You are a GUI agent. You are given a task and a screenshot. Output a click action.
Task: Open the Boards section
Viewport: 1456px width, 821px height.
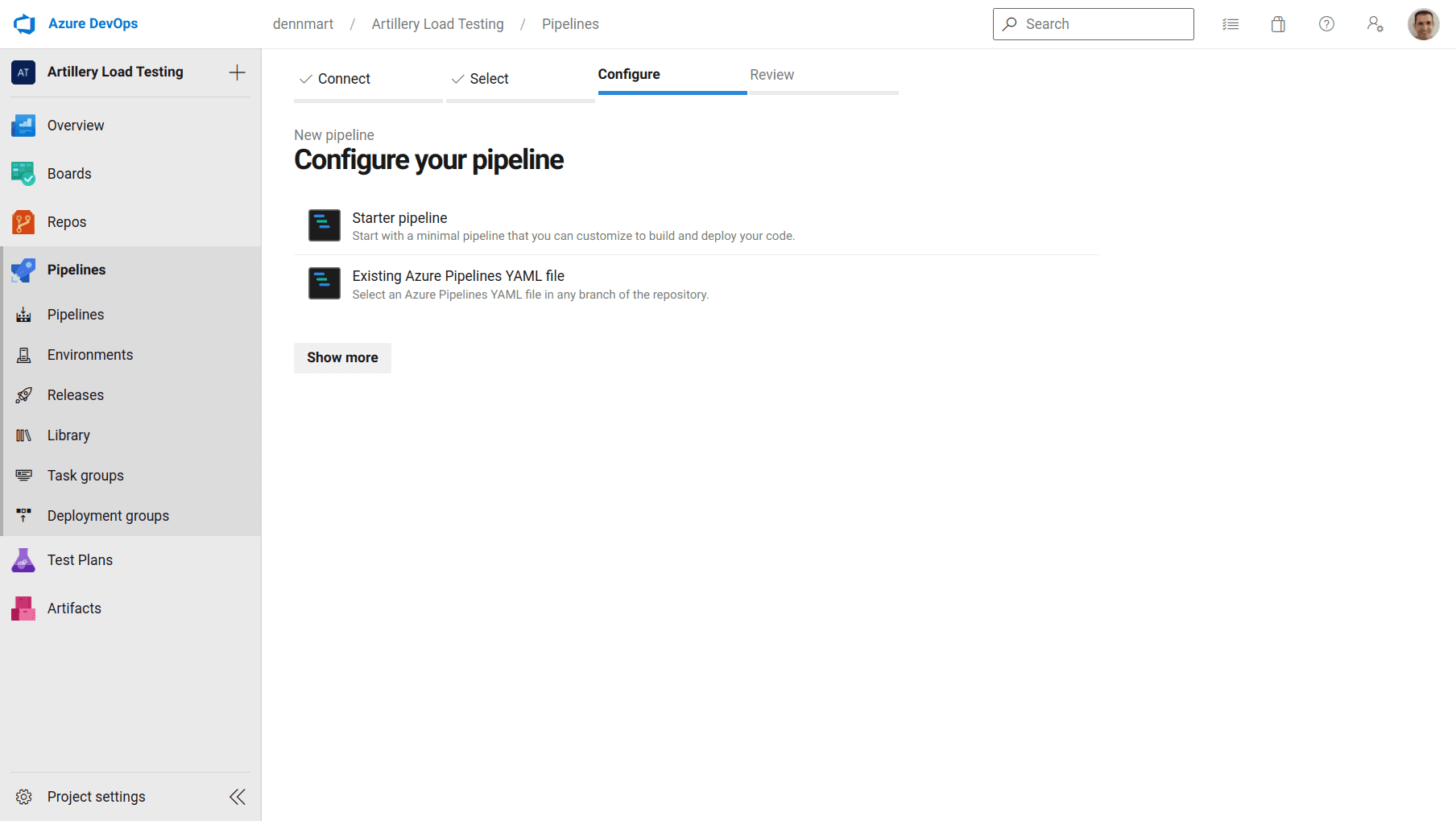click(69, 173)
